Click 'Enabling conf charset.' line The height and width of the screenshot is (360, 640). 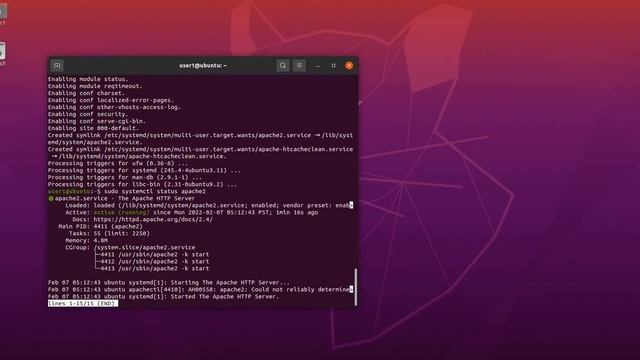click(87, 93)
